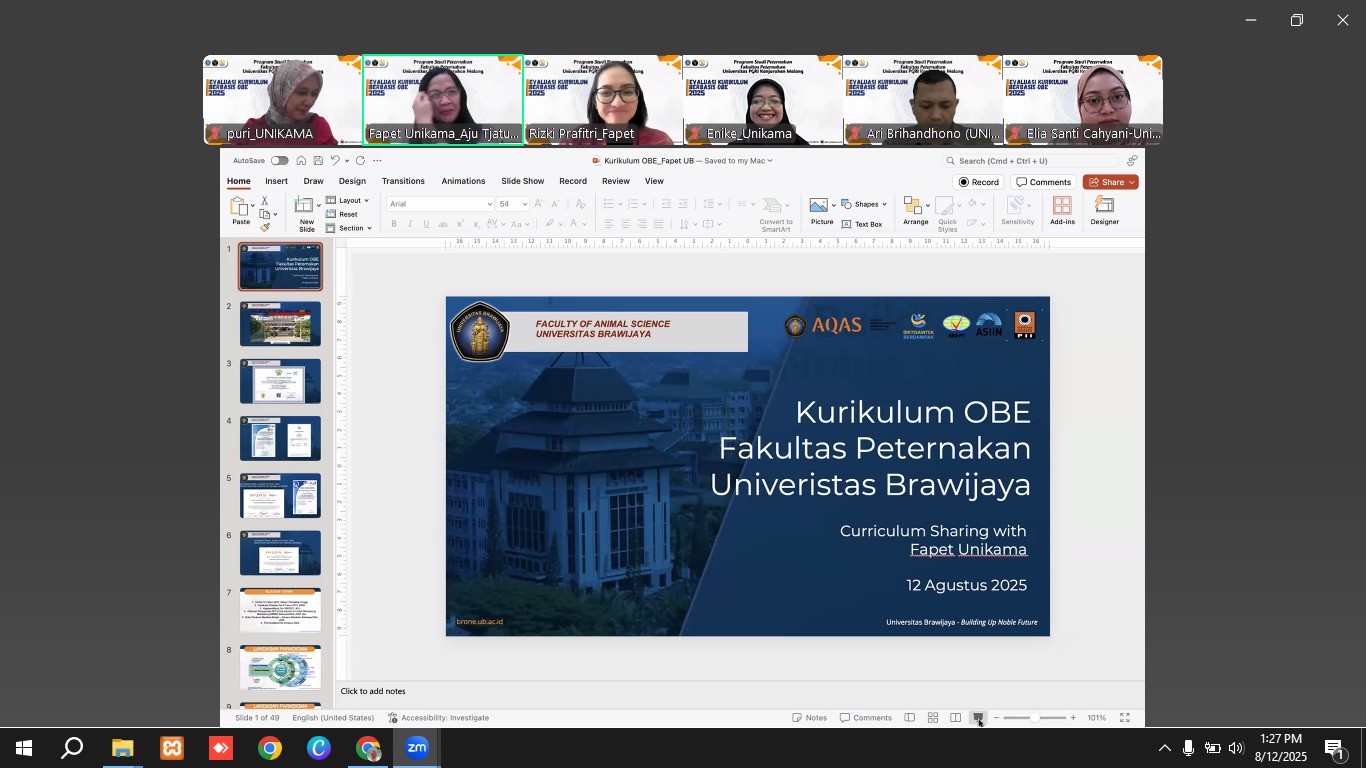Open the Arial font name combo box

coord(440,204)
